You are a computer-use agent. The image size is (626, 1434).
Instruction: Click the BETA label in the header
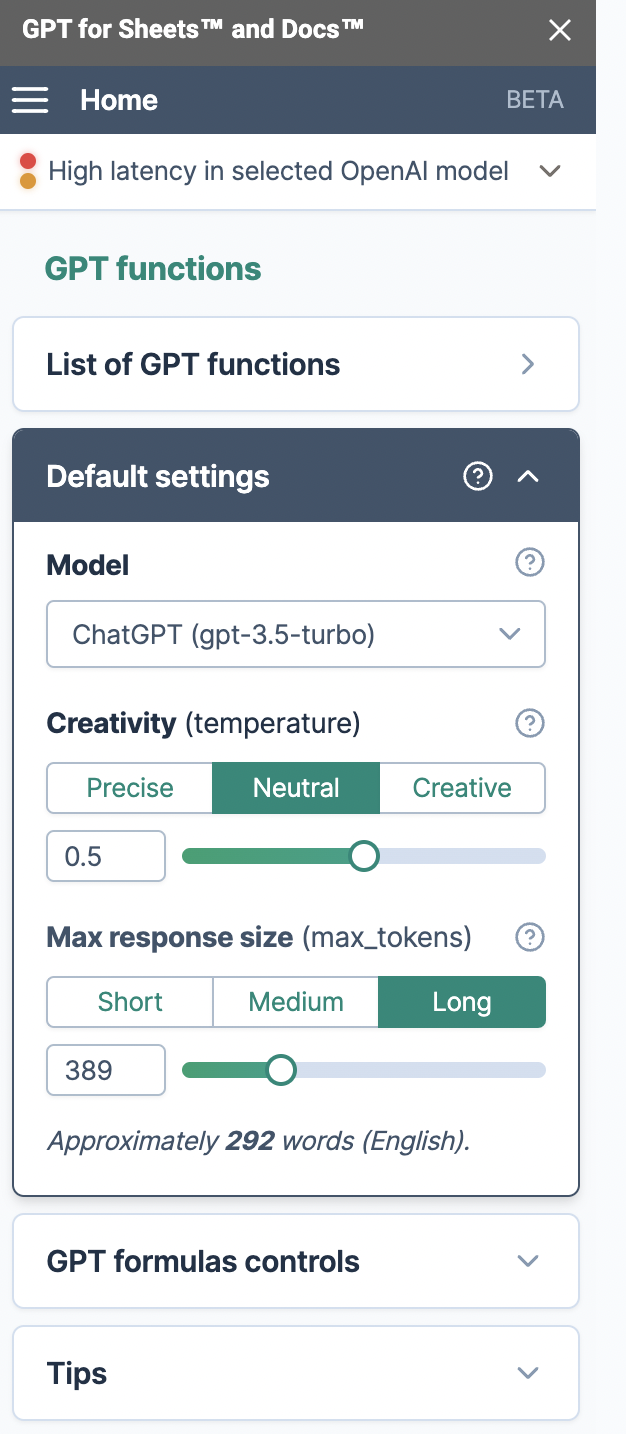click(x=535, y=100)
